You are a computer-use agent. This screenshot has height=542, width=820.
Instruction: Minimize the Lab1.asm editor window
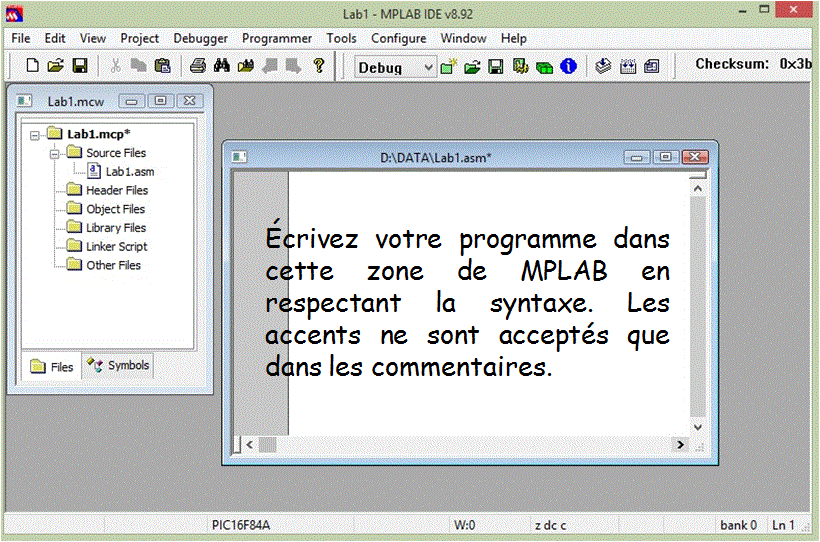point(636,157)
